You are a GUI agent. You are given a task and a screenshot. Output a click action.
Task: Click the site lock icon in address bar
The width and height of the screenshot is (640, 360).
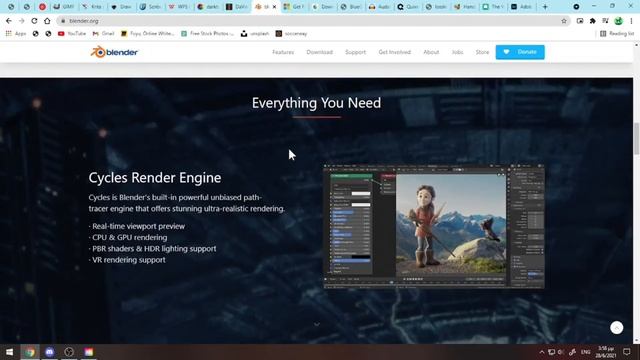pos(63,21)
